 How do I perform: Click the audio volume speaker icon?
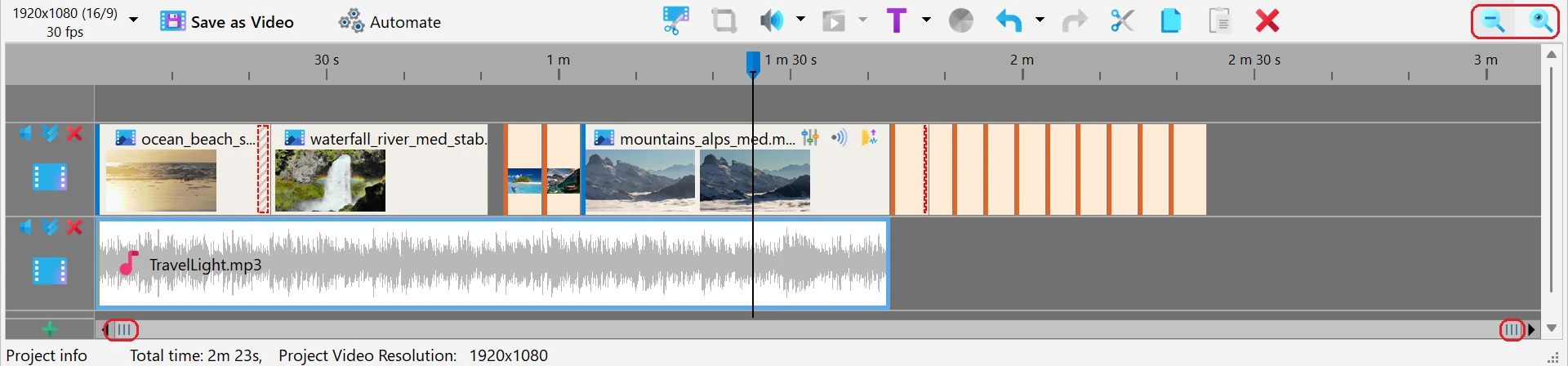[x=772, y=20]
